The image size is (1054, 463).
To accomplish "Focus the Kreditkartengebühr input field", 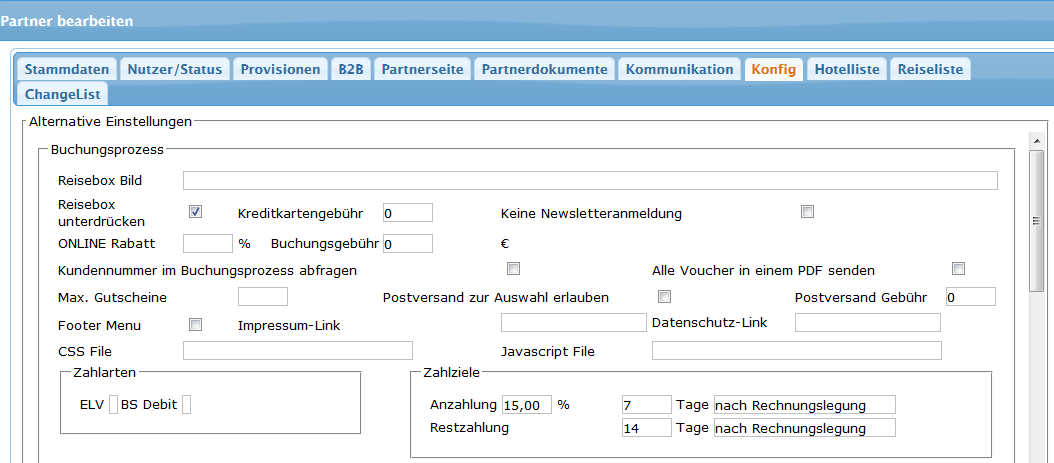I will pos(407,212).
